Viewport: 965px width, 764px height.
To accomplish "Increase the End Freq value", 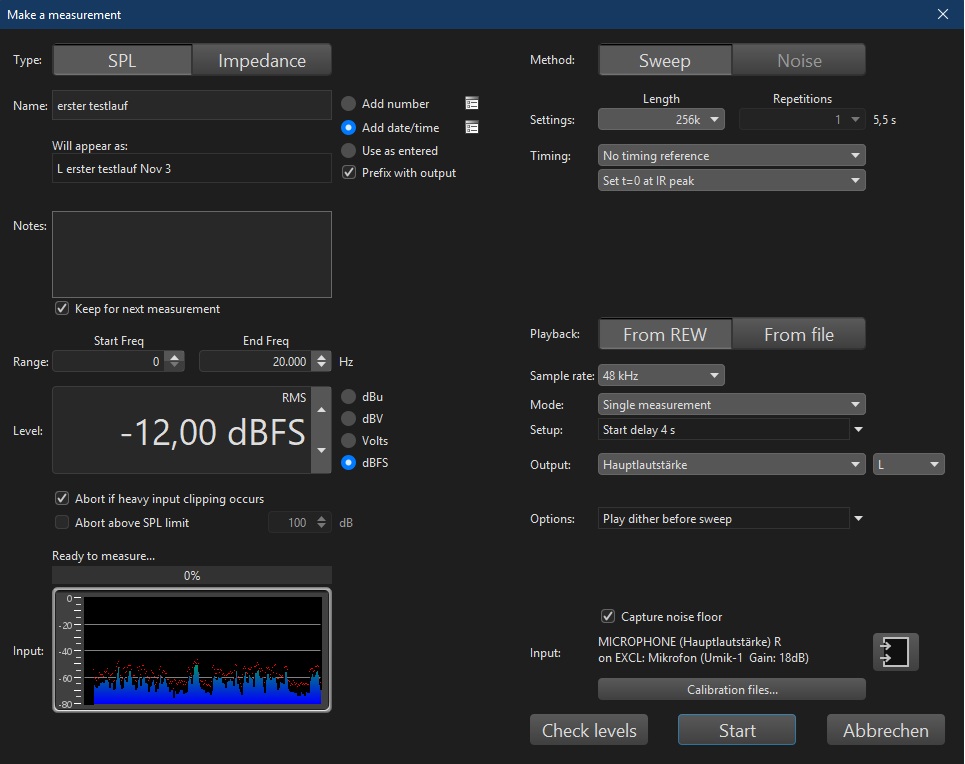I will (x=322, y=356).
